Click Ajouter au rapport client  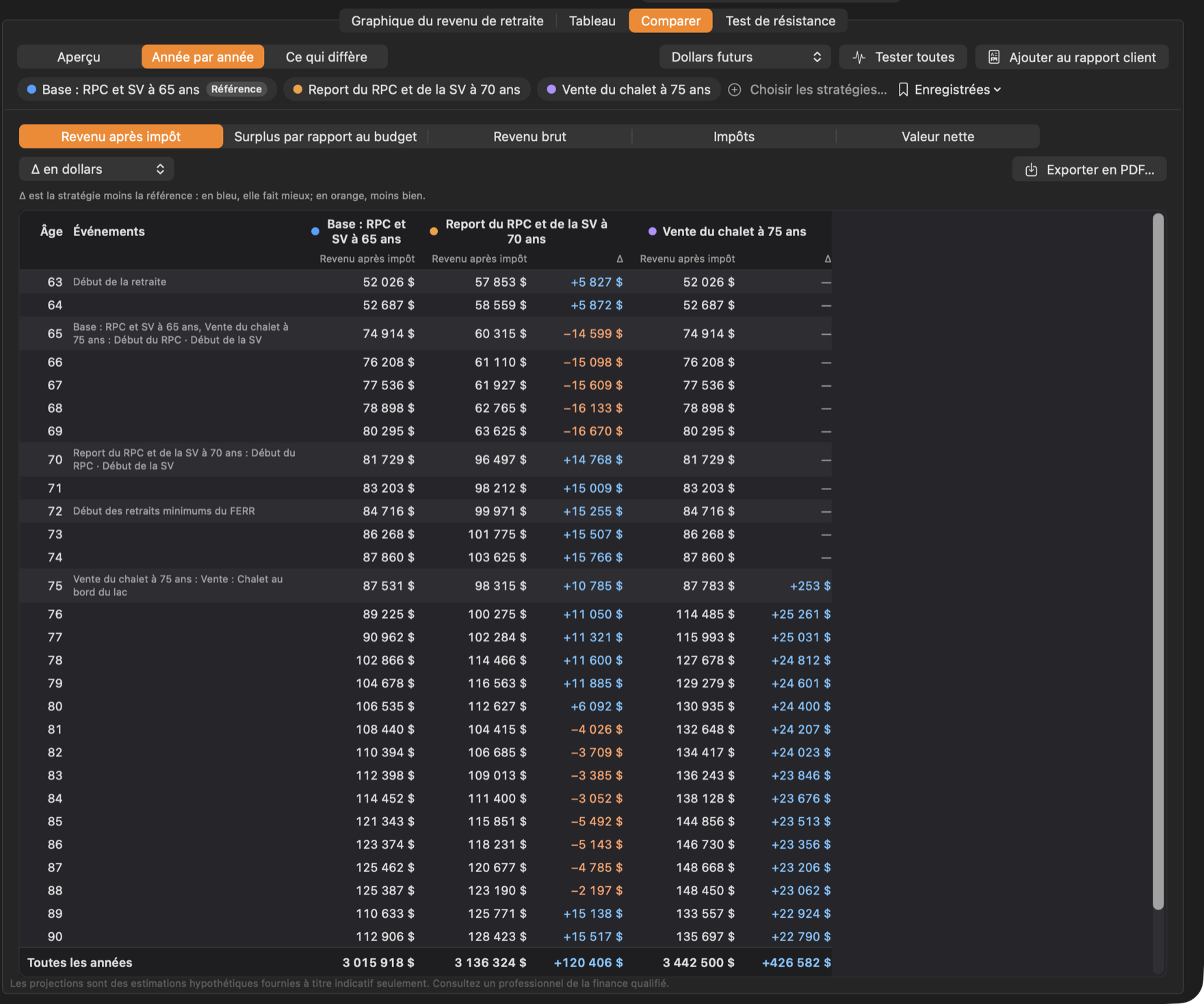pyautogui.click(x=1072, y=57)
